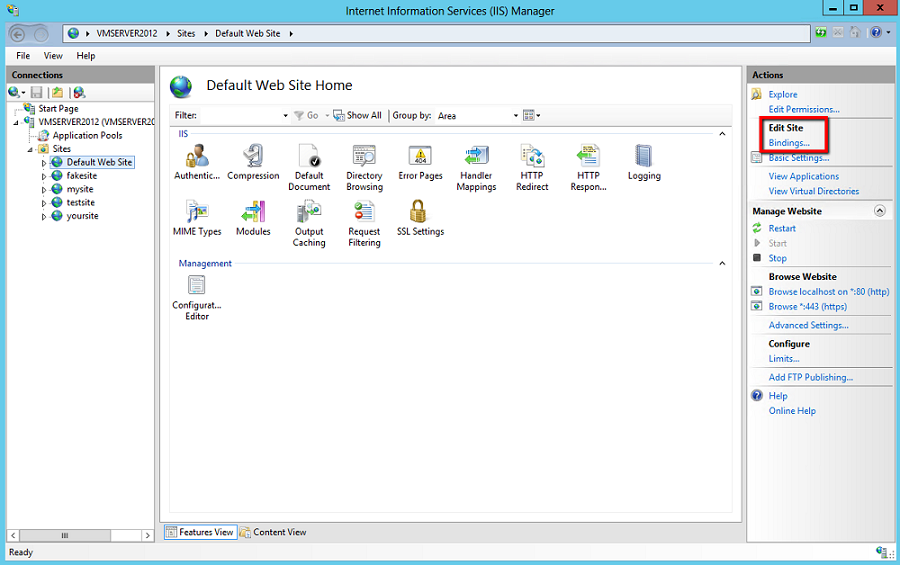Open the Group by Area dropdown
Viewport: 900px width, 565px height.
tap(477, 116)
